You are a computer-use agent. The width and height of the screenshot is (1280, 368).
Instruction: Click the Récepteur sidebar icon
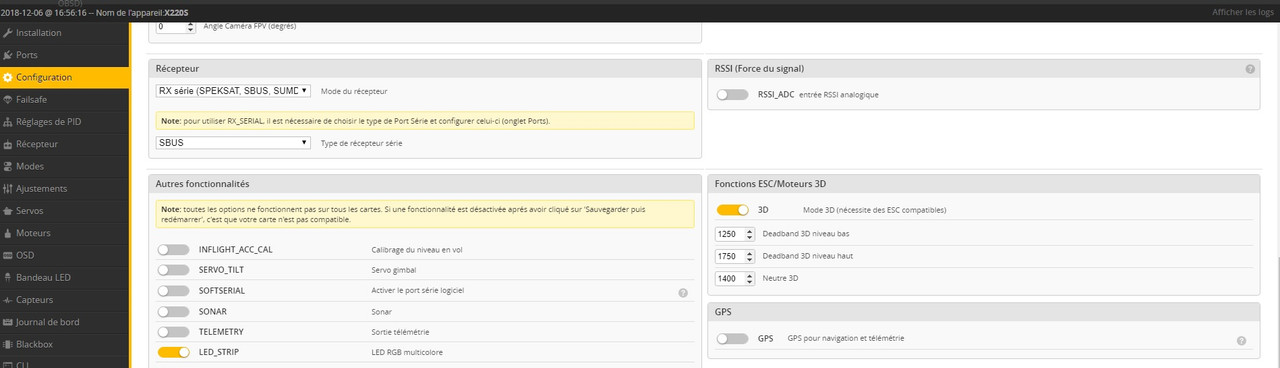(x=8, y=144)
